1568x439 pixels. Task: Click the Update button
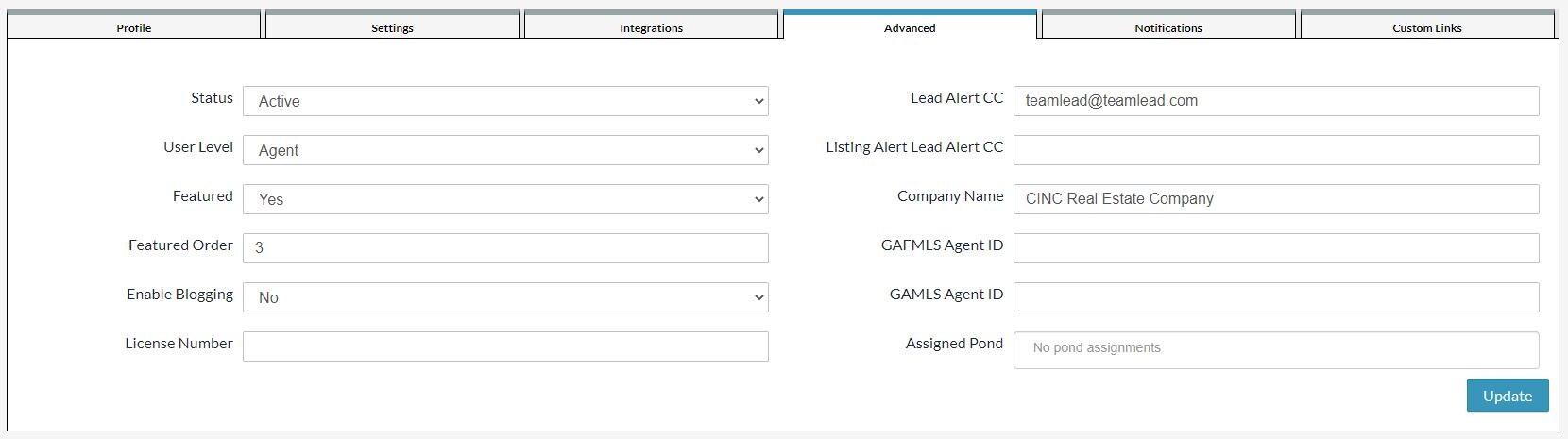(x=1508, y=396)
